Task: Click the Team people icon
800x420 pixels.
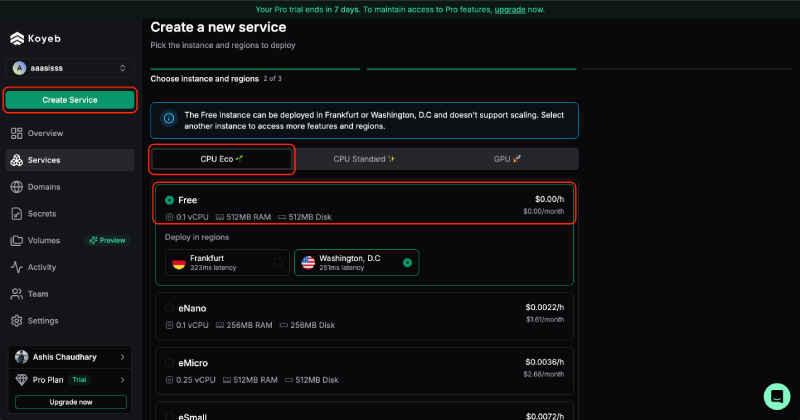Action: pos(16,294)
